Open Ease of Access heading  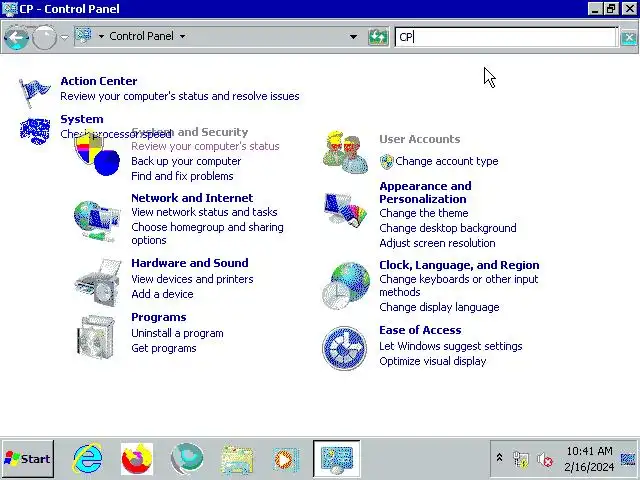point(420,330)
